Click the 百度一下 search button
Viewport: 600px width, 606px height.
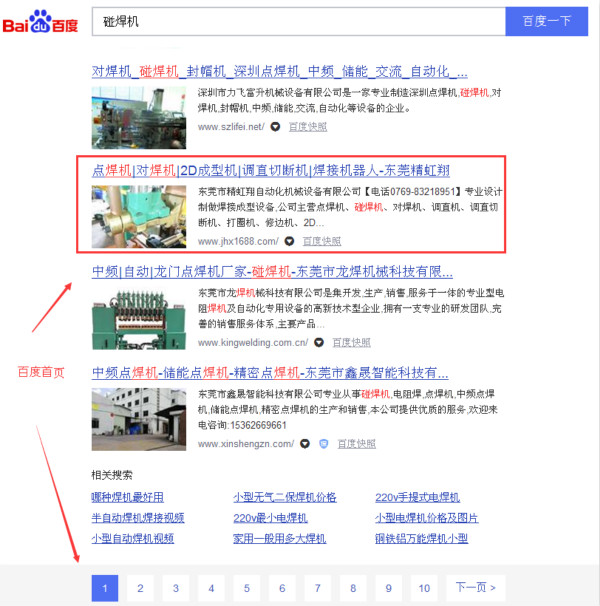click(546, 21)
